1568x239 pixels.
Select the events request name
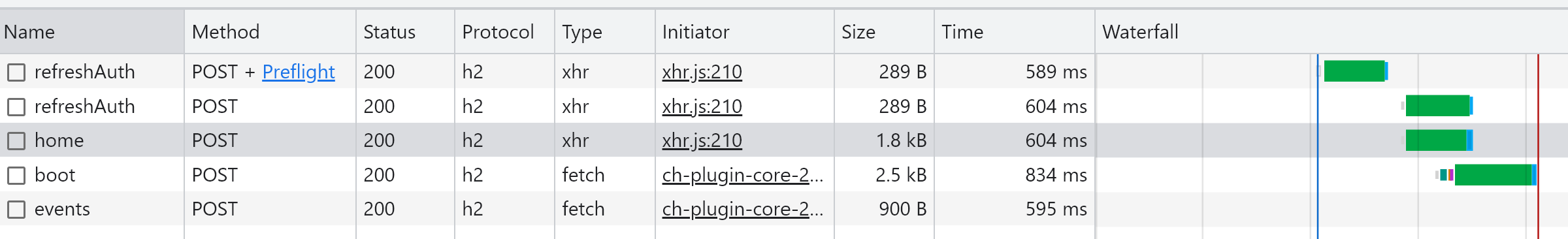pyautogui.click(x=62, y=209)
